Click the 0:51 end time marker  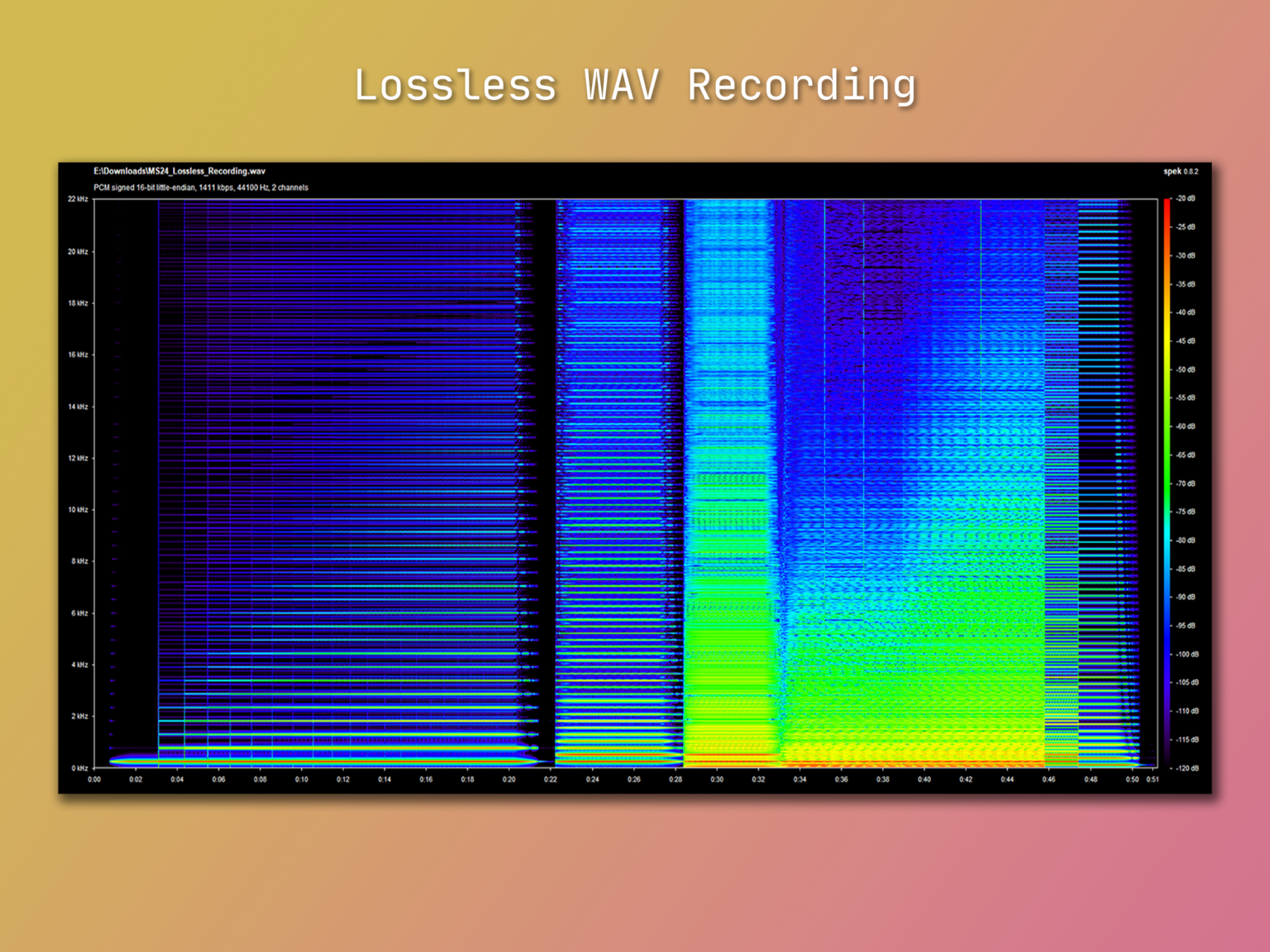1153,779
